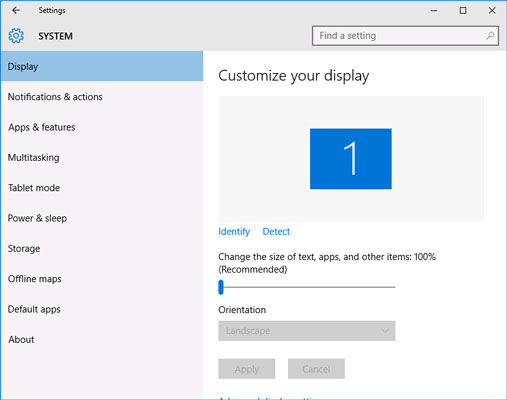507x400 pixels.
Task: Click the Apply button
Action: point(247,369)
